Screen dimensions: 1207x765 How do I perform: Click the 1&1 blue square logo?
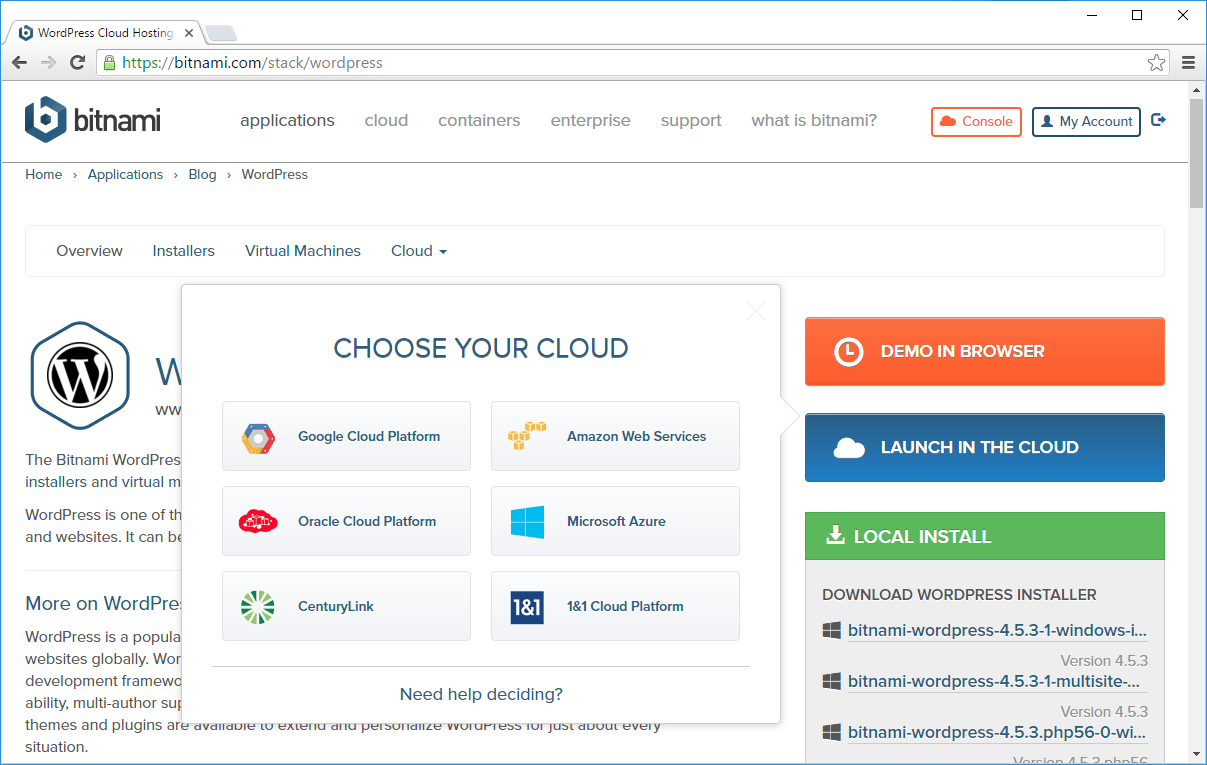point(527,607)
